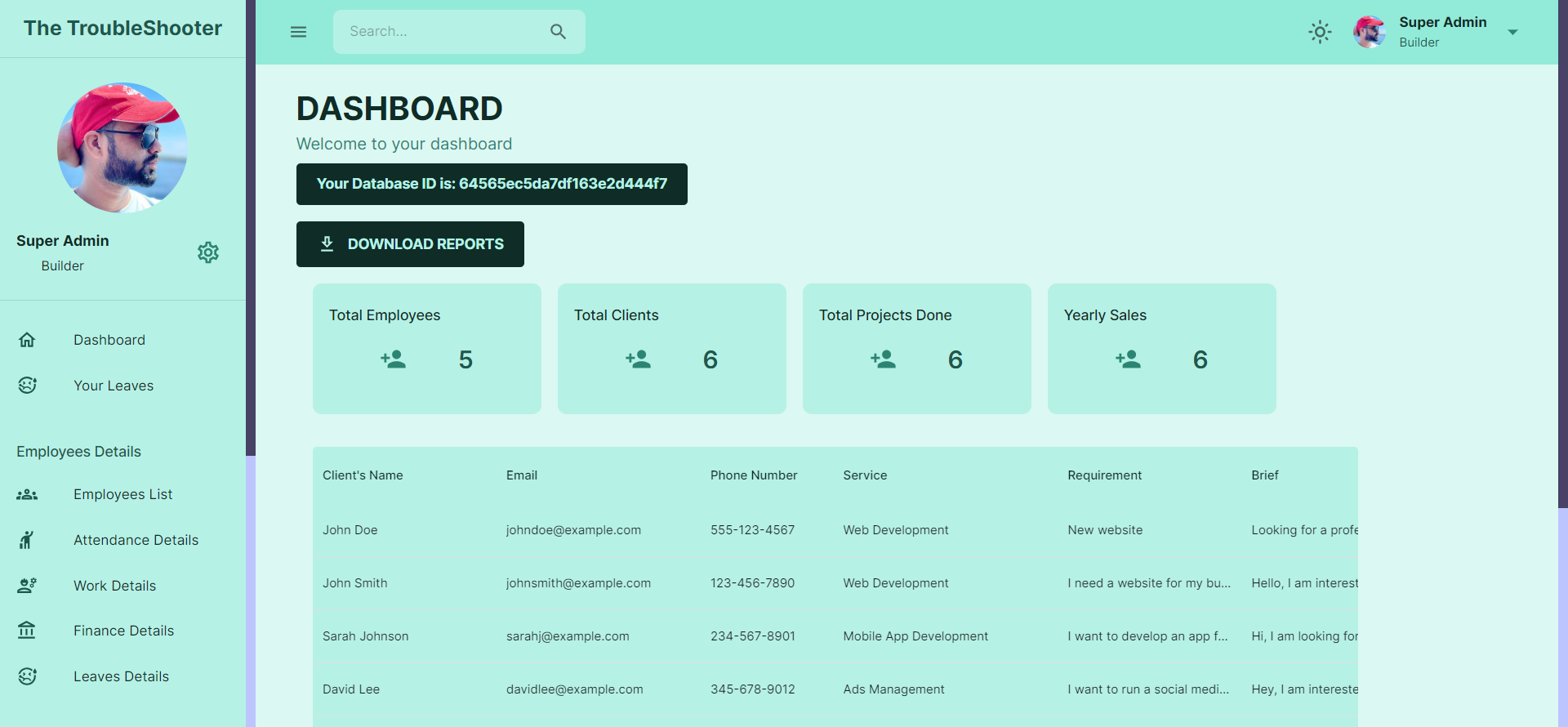Type in the Search input field

click(441, 32)
